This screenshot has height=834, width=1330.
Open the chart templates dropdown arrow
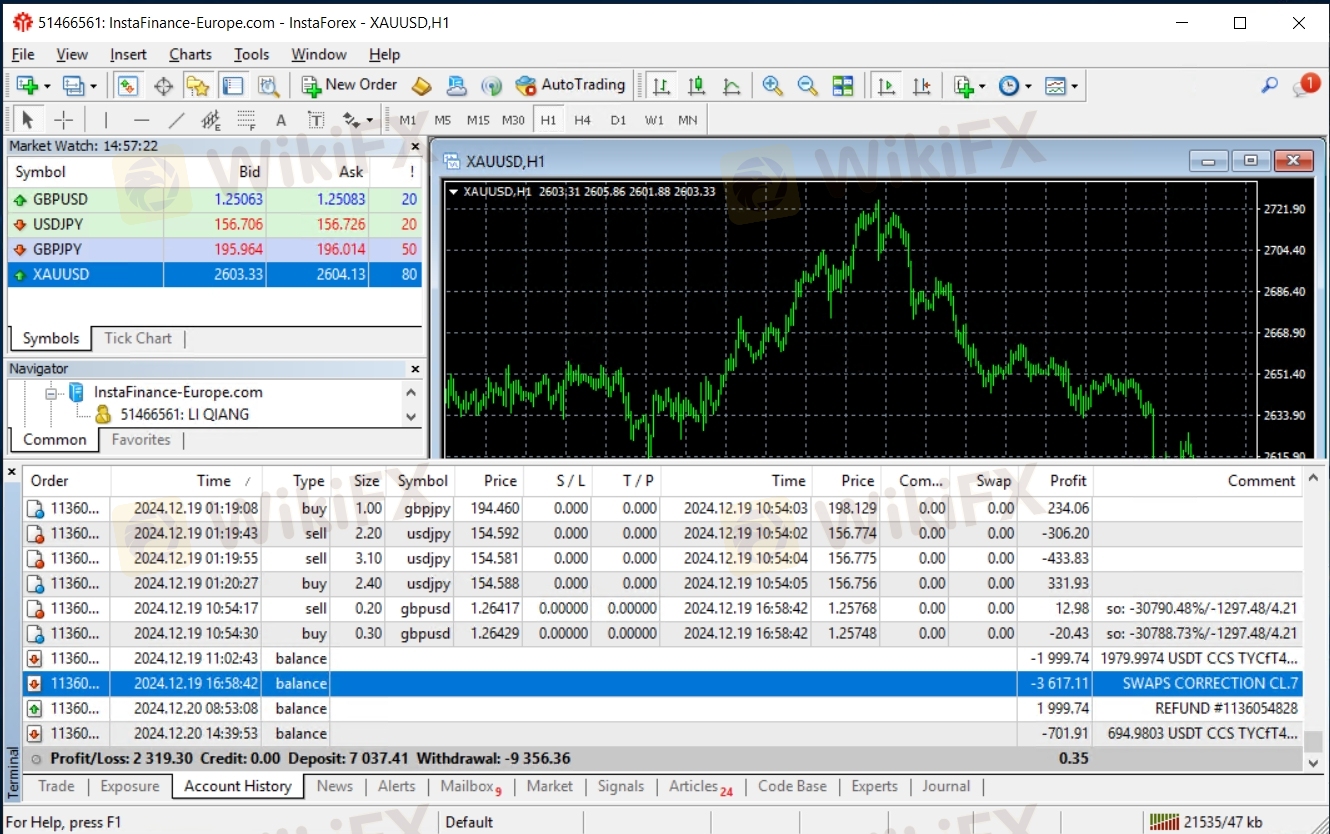(x=1075, y=87)
